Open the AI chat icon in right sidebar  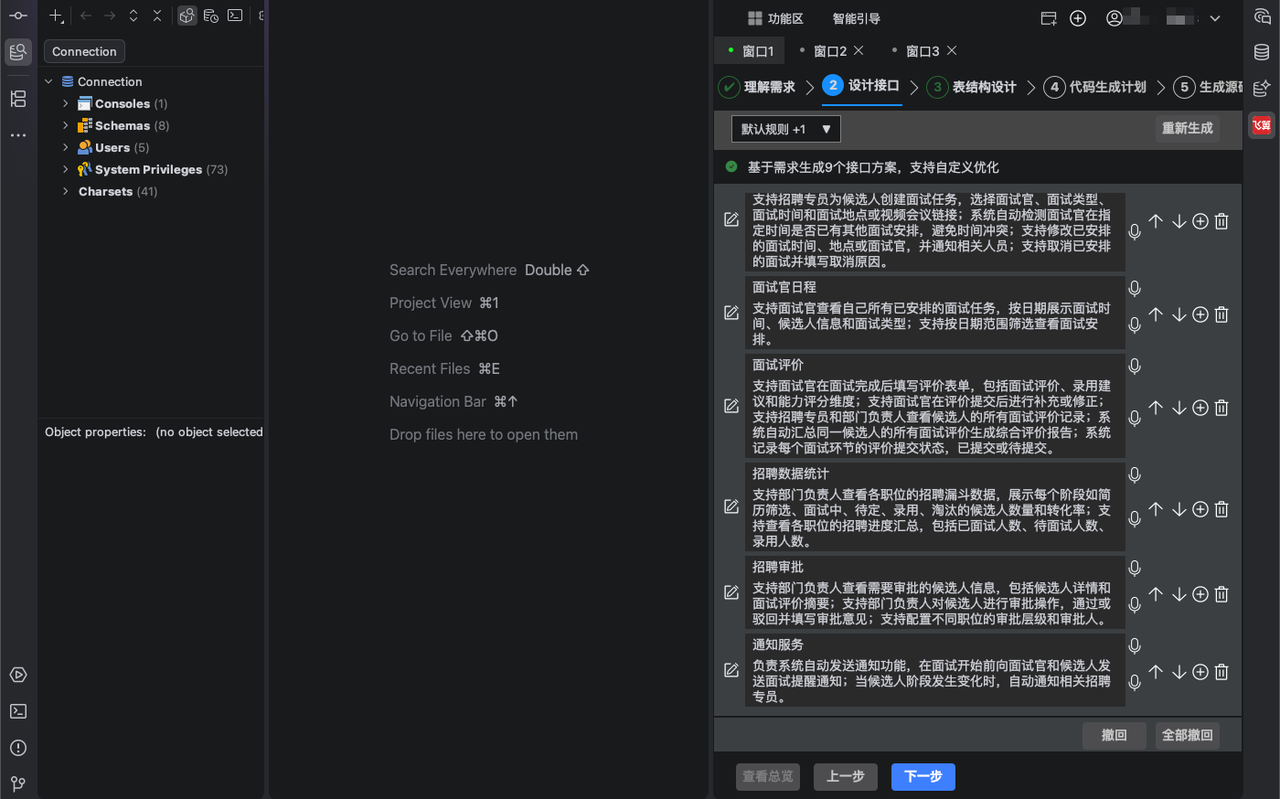click(x=1262, y=16)
